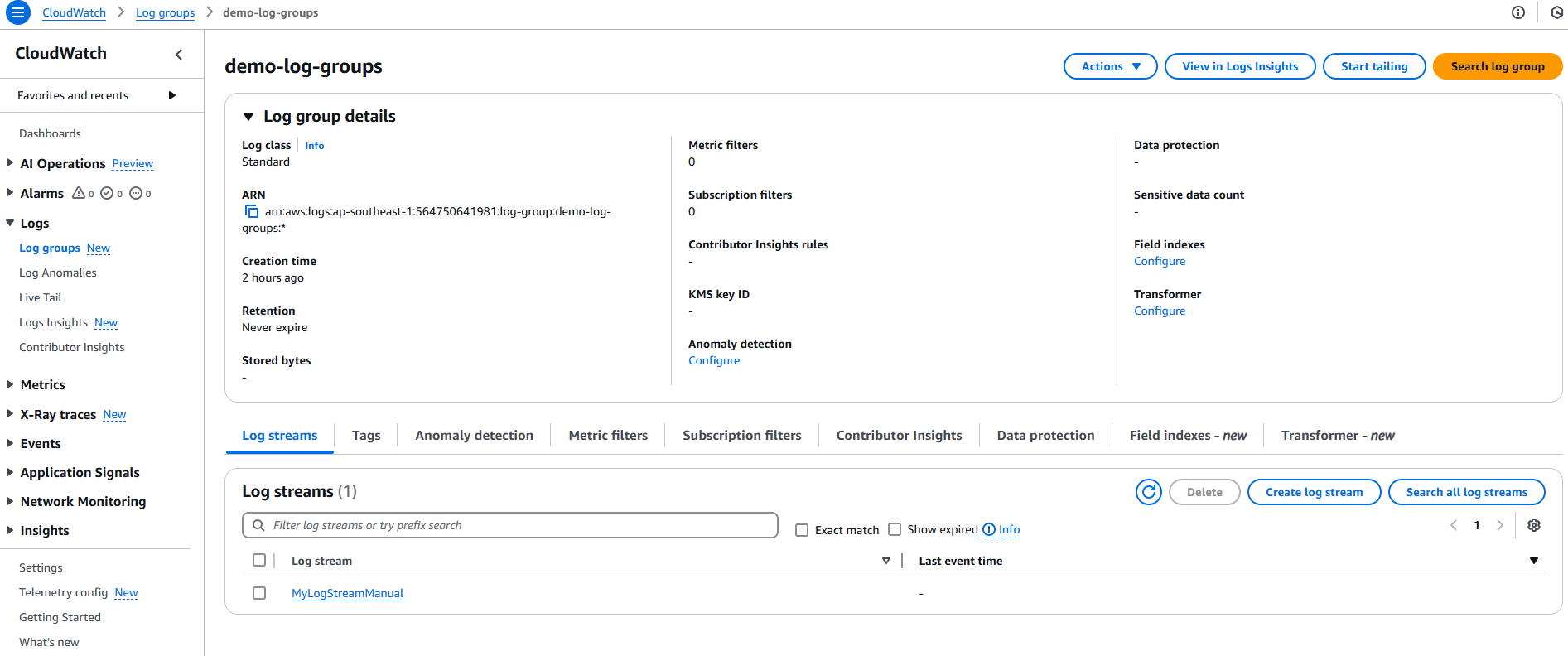Expand the Metrics section in sidebar
Image resolution: width=1568 pixels, height=656 pixels.
coord(10,384)
